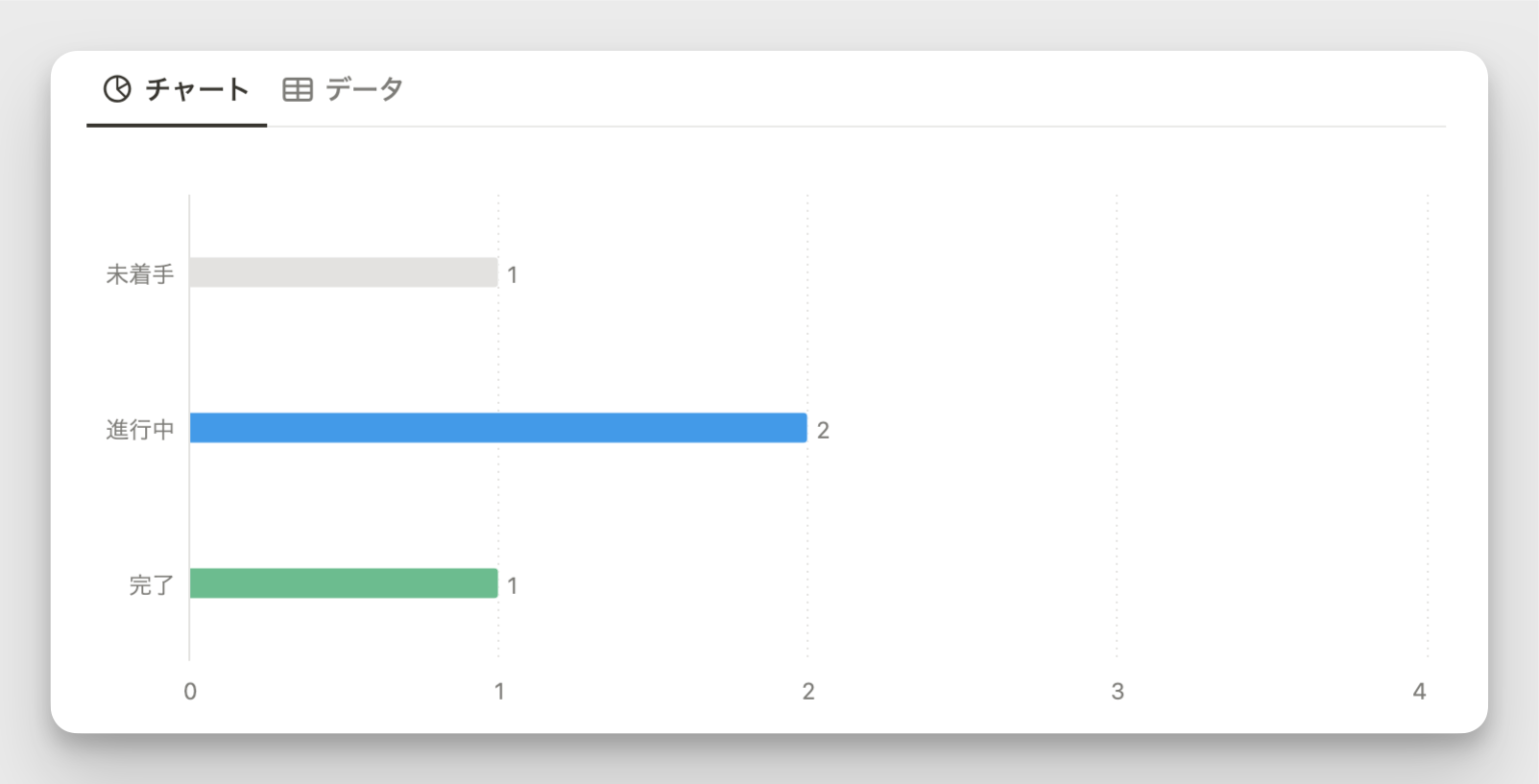Image resolution: width=1539 pixels, height=784 pixels.
Task: Click the 進行中 category label
Action: [140, 430]
